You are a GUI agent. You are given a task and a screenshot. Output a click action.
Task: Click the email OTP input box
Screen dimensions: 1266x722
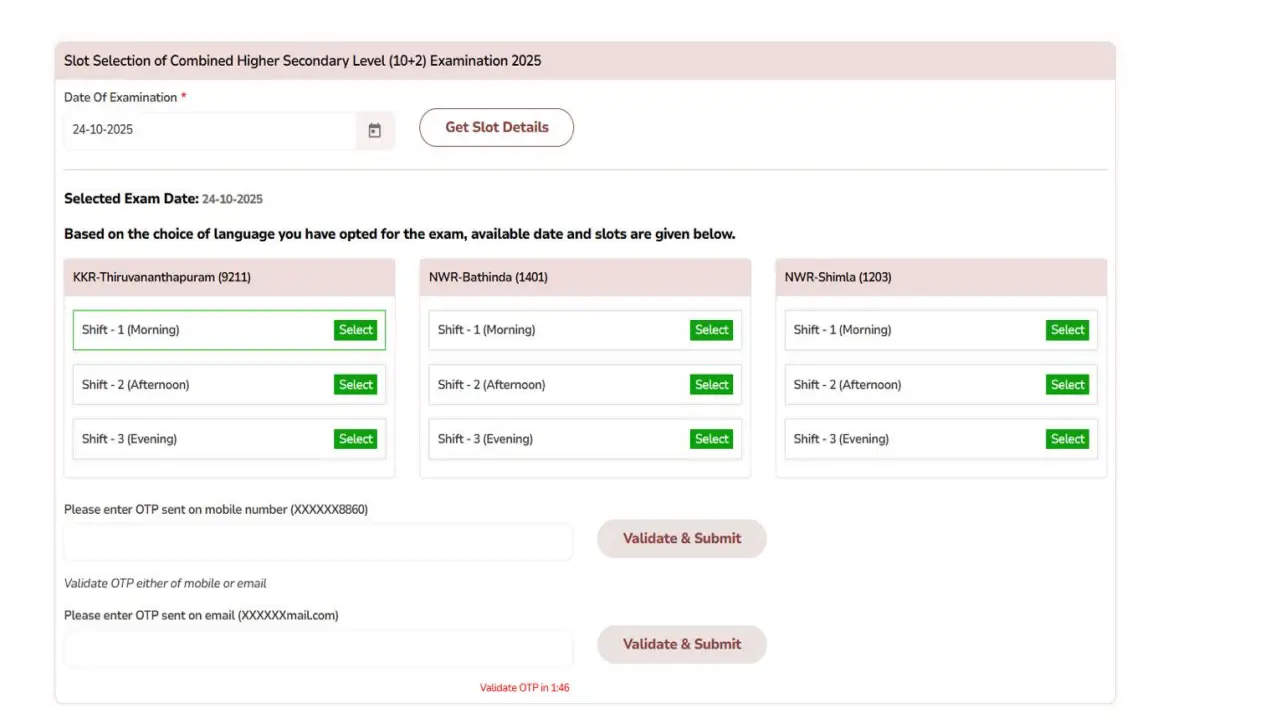pos(317,648)
